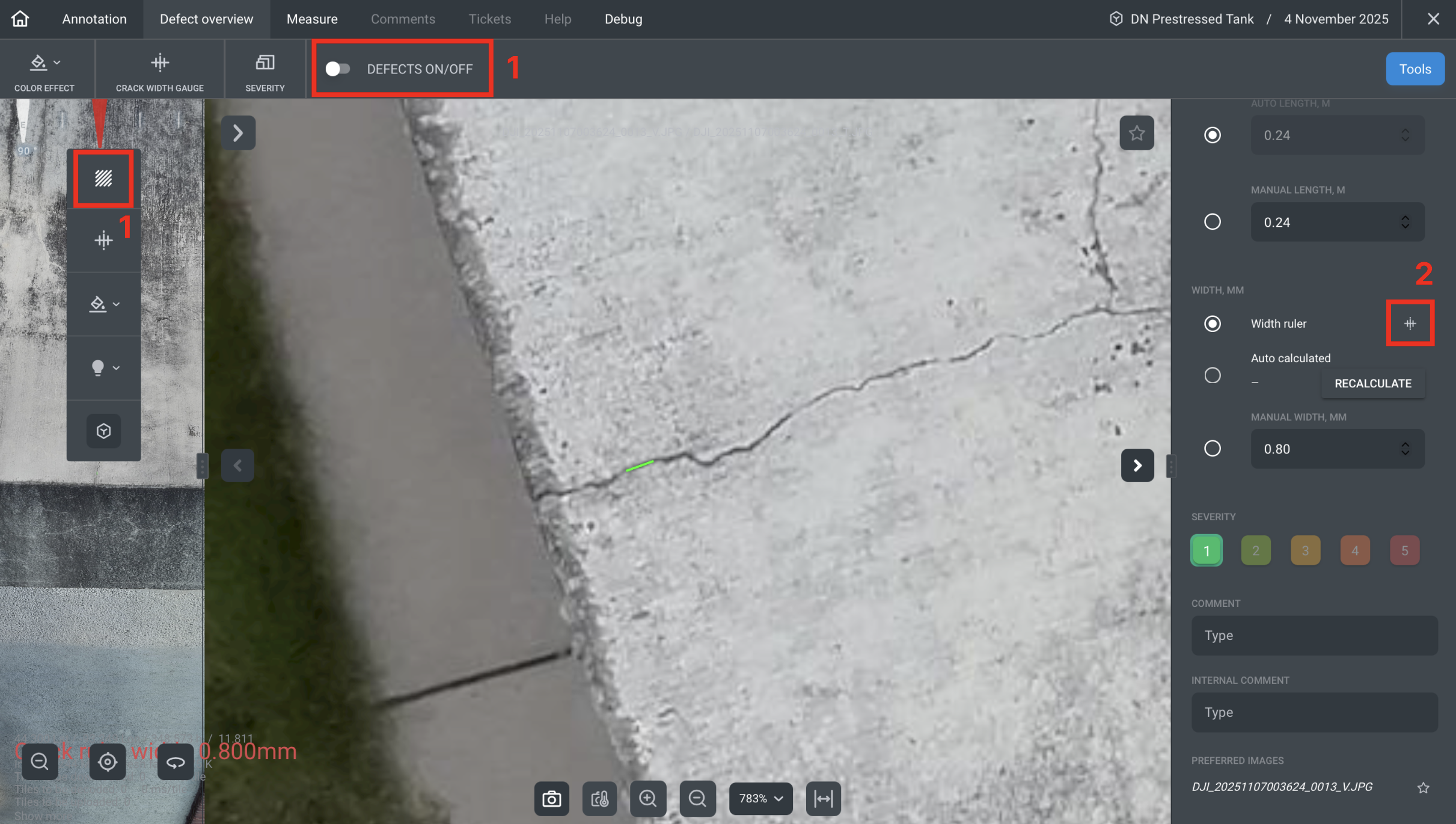Open the 783% zoom level dropdown
1456x824 pixels.
coord(760,798)
